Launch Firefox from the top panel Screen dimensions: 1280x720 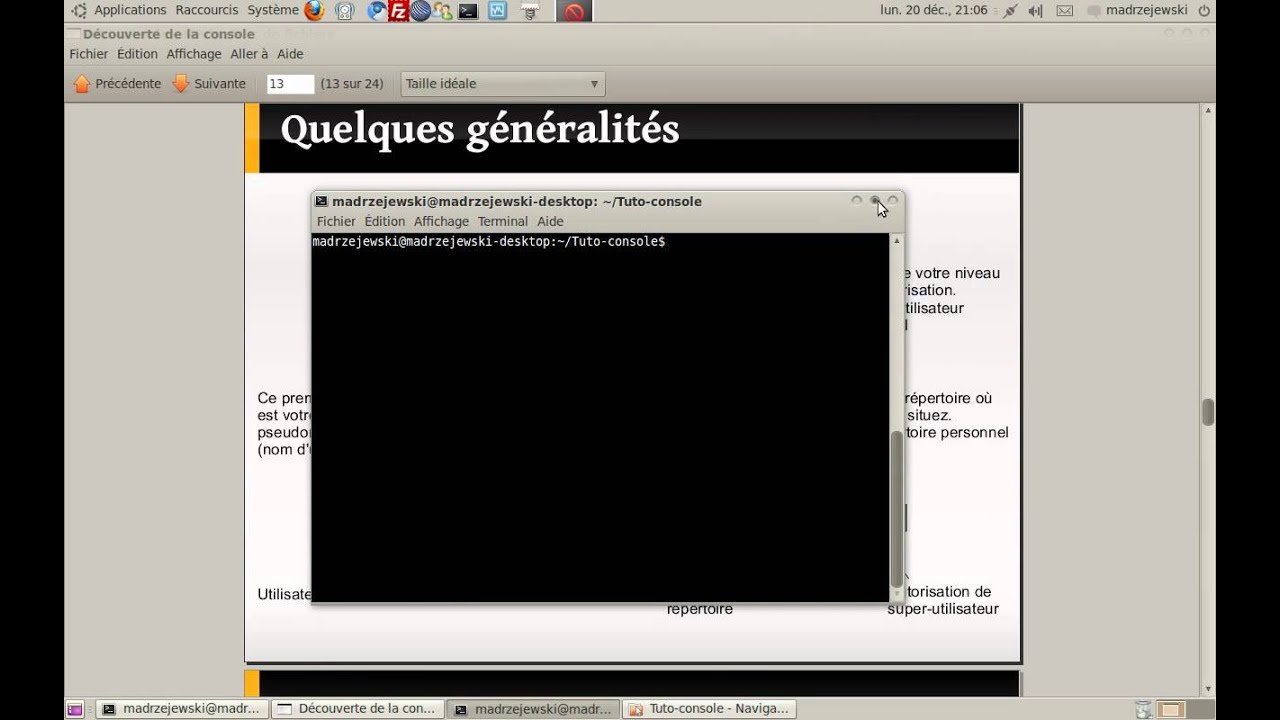314,11
